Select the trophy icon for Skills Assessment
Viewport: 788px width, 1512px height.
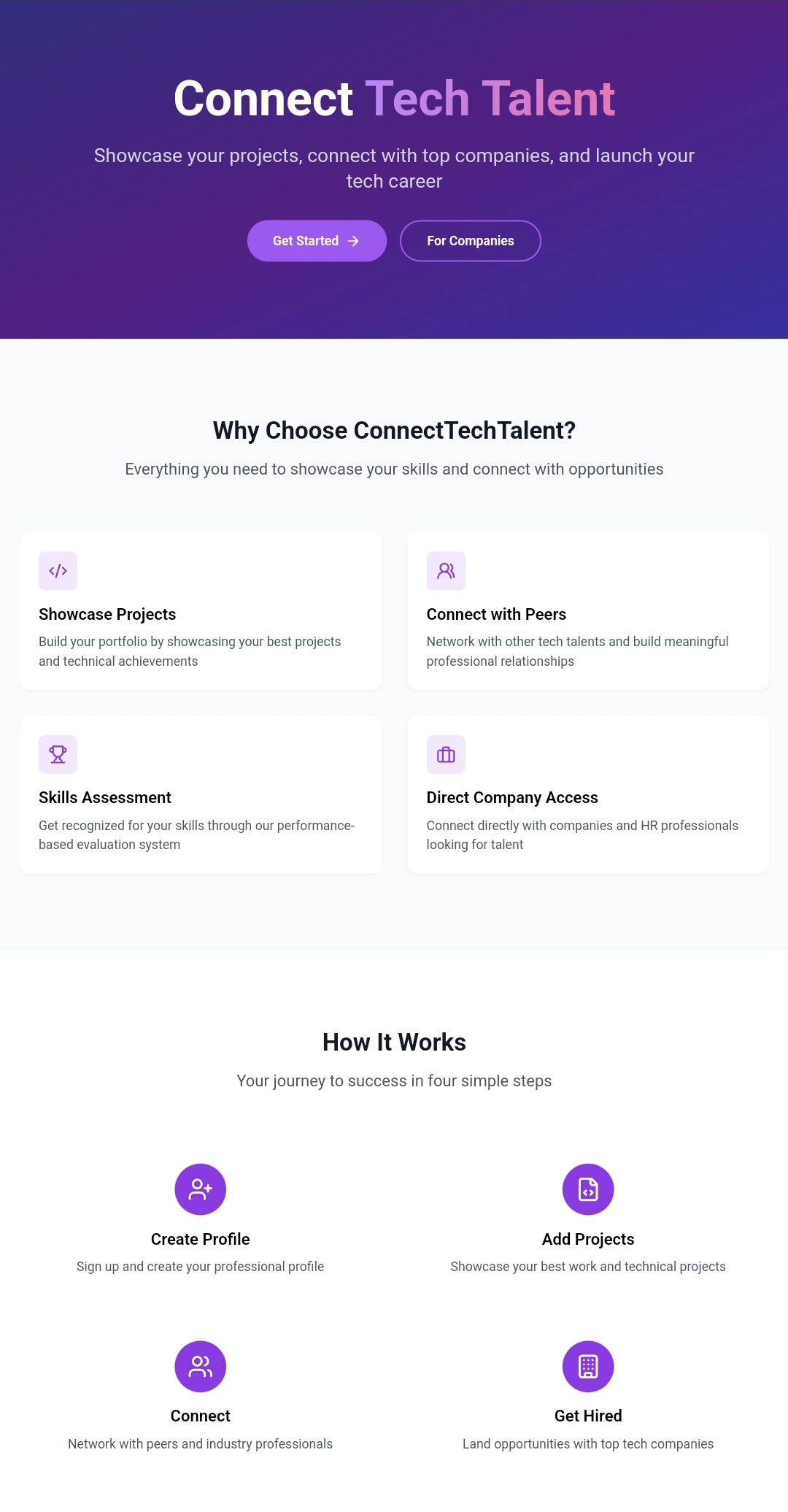point(58,754)
